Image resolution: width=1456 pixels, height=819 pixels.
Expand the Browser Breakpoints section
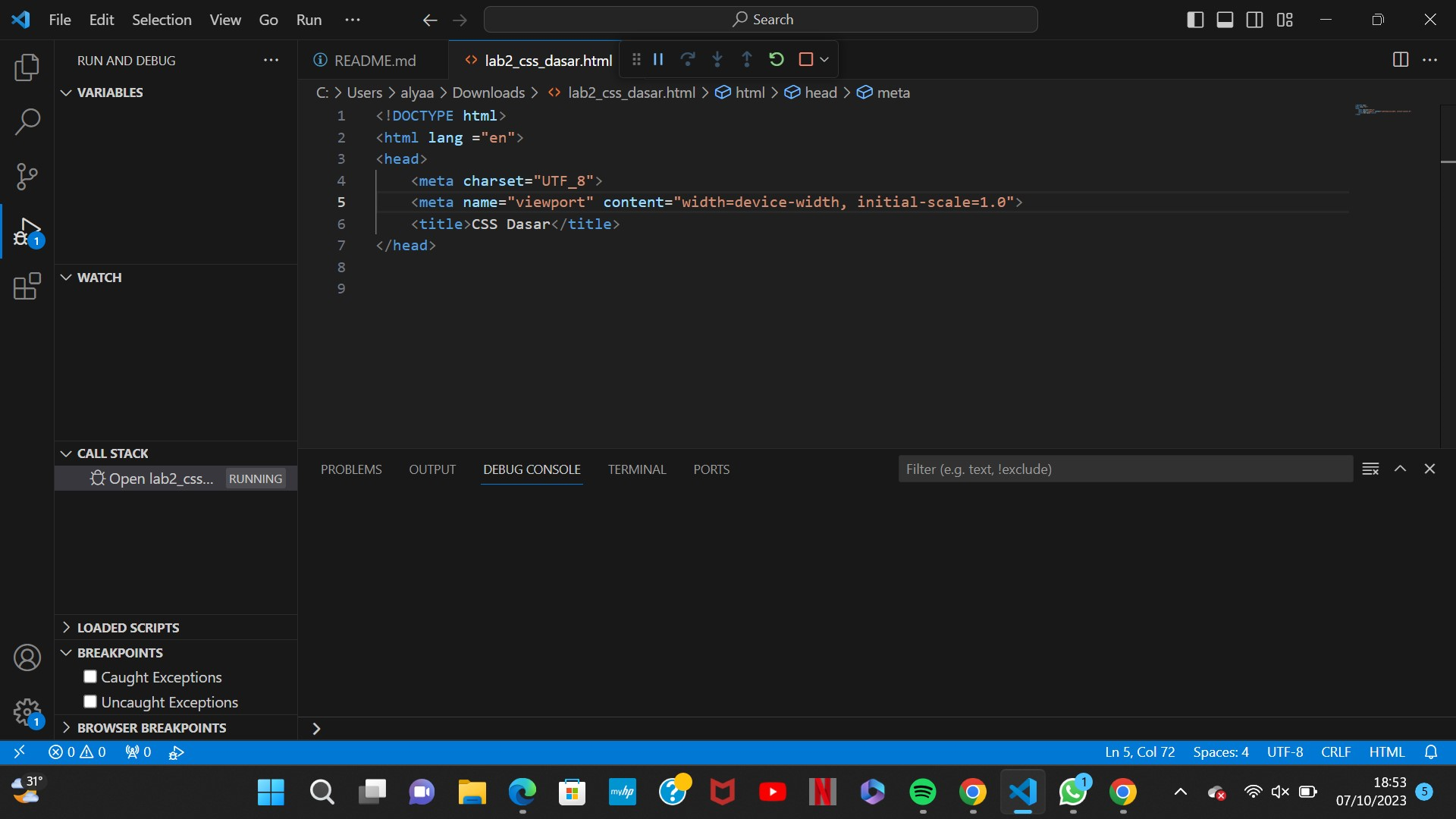point(67,727)
